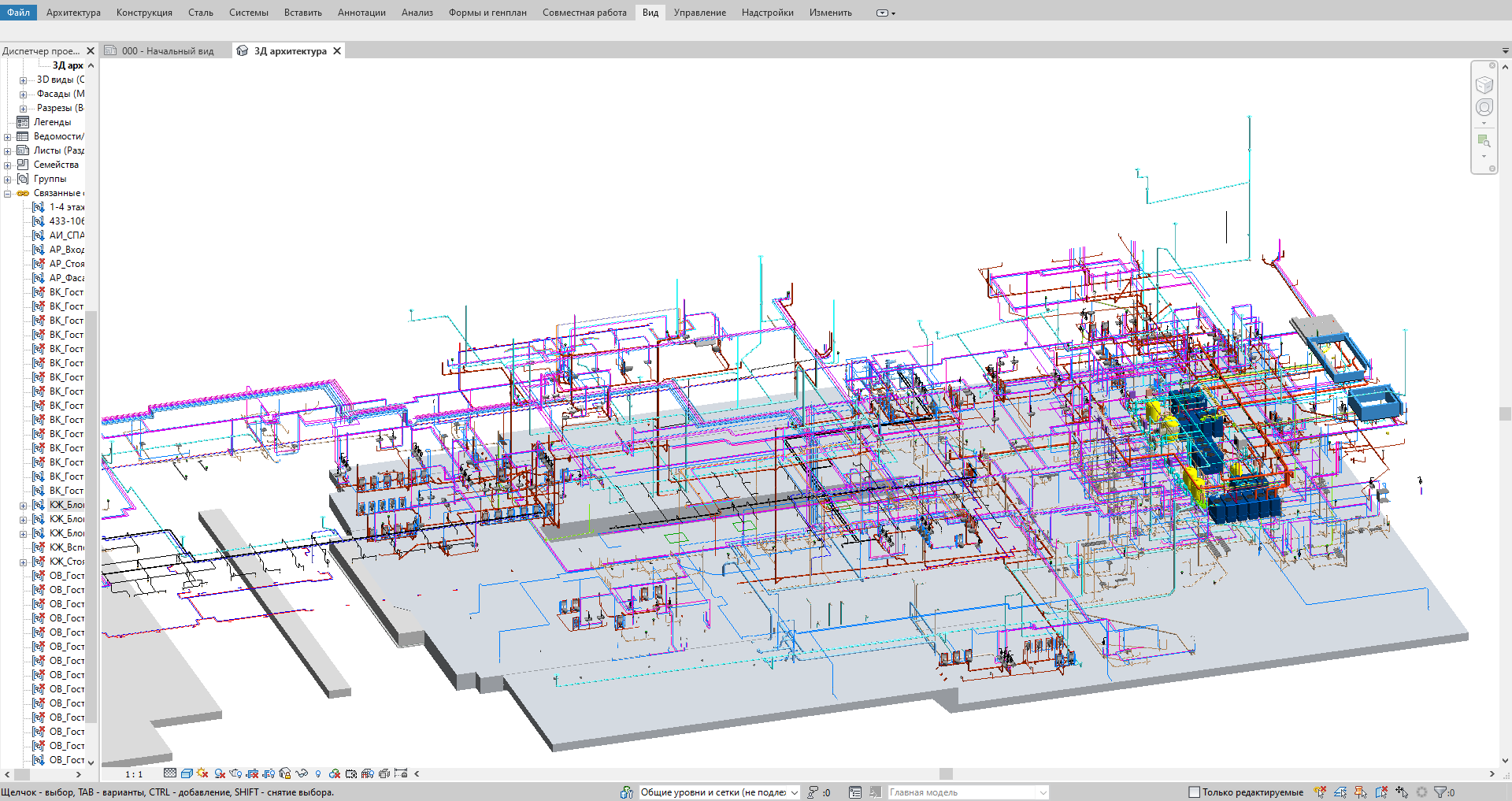Open the Совместная работа ribbon tab

[584, 13]
